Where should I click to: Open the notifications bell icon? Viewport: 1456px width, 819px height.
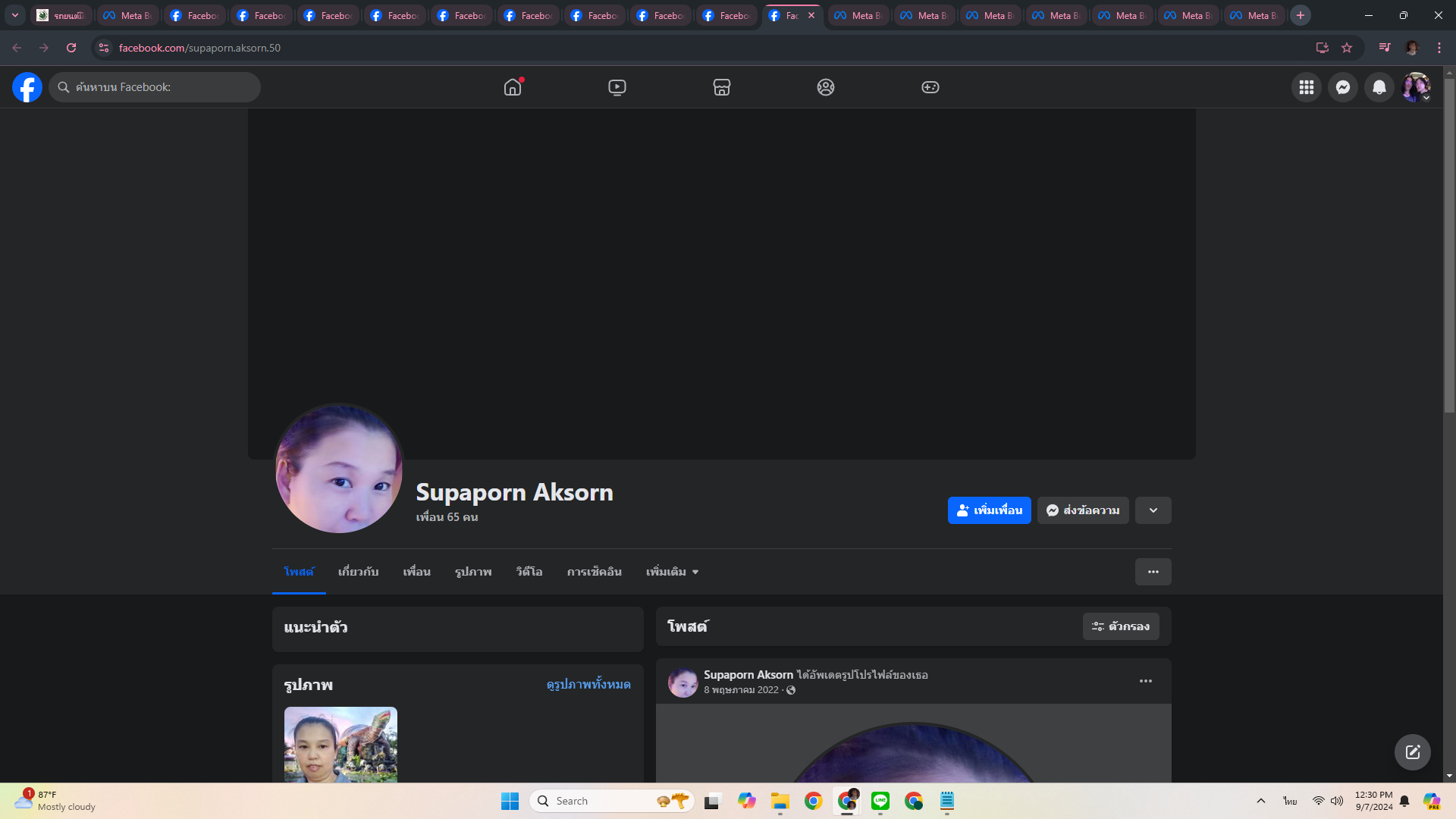[x=1379, y=87]
